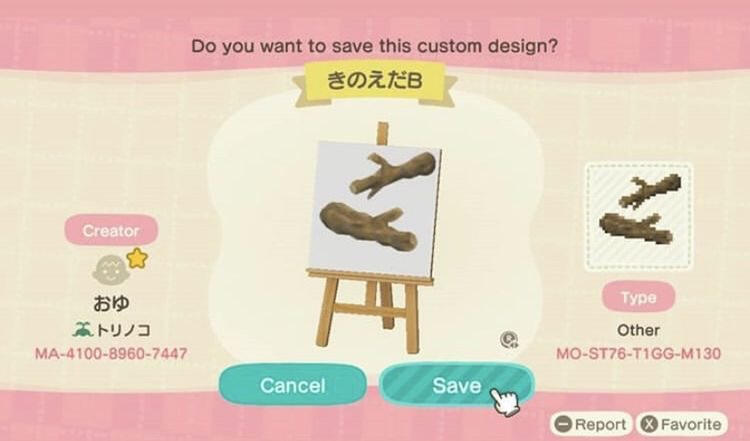Image resolution: width=750 pixels, height=441 pixels.
Task: Click the Save button
Action: tap(457, 385)
